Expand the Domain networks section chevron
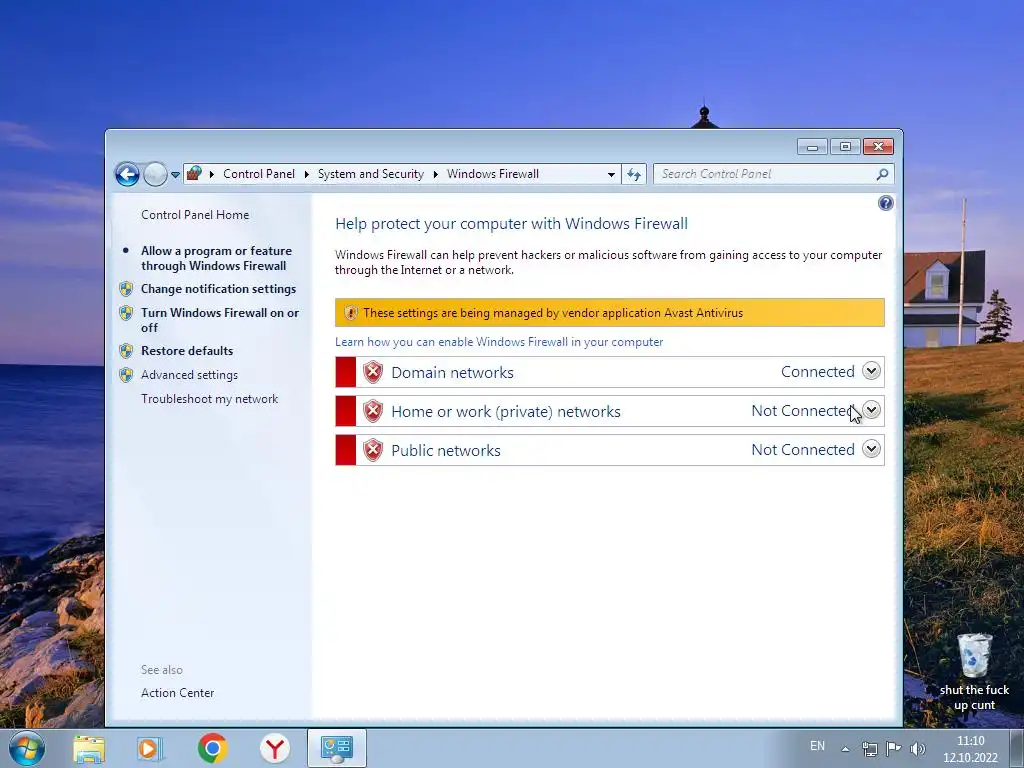This screenshot has width=1024, height=768. click(x=871, y=371)
